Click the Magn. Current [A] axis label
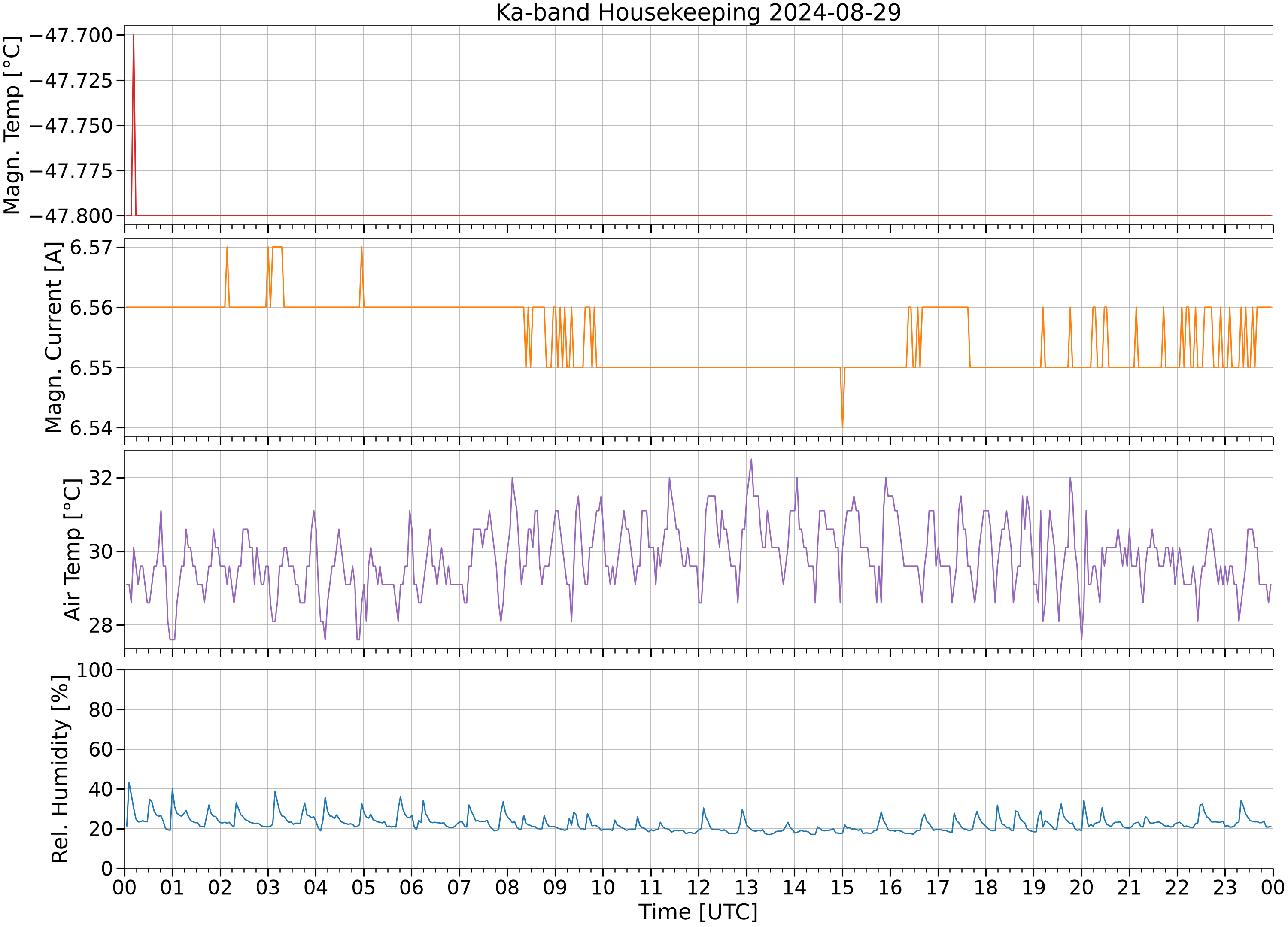 pos(53,337)
